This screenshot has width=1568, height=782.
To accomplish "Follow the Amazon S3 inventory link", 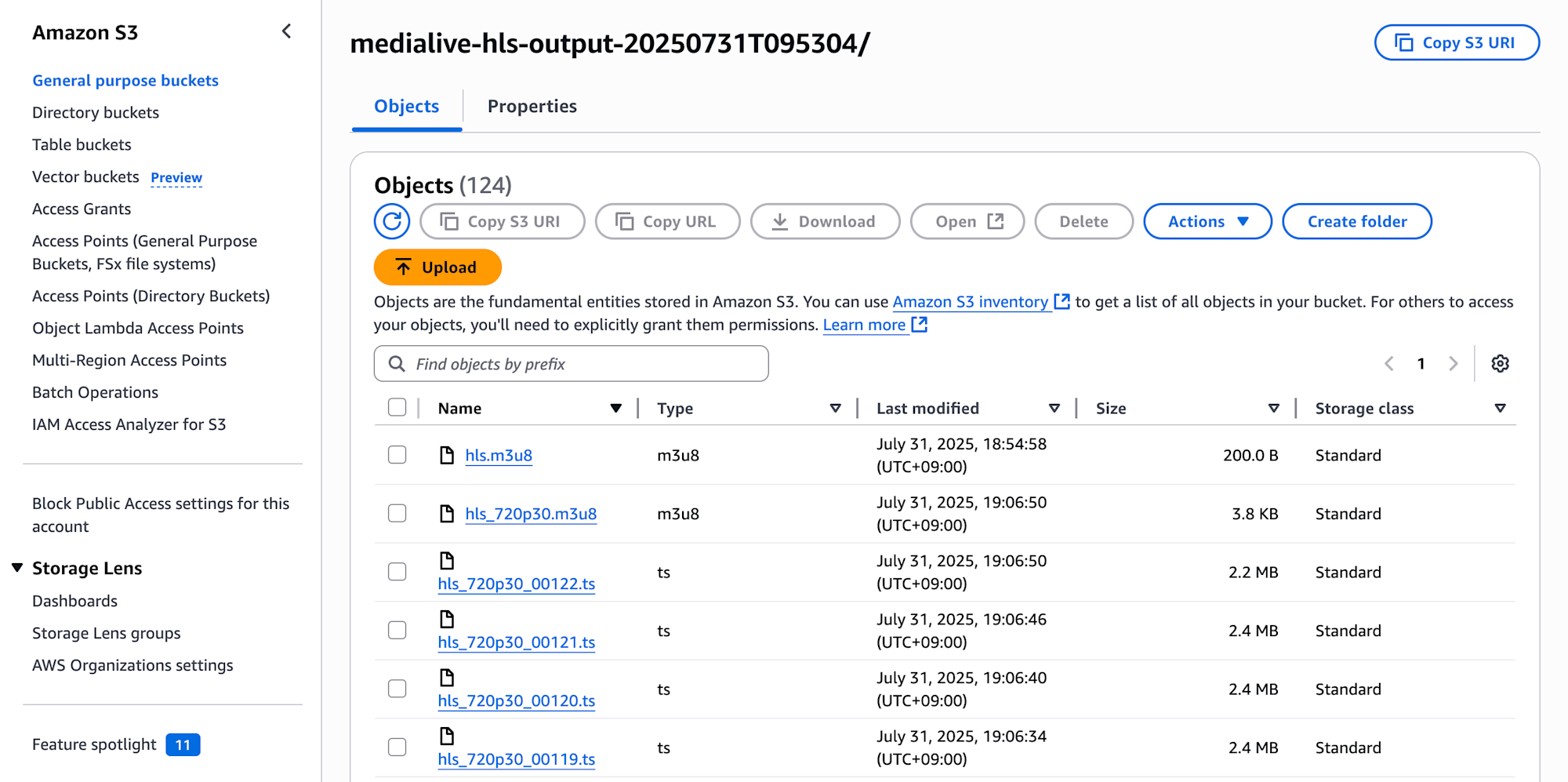I will (971, 301).
